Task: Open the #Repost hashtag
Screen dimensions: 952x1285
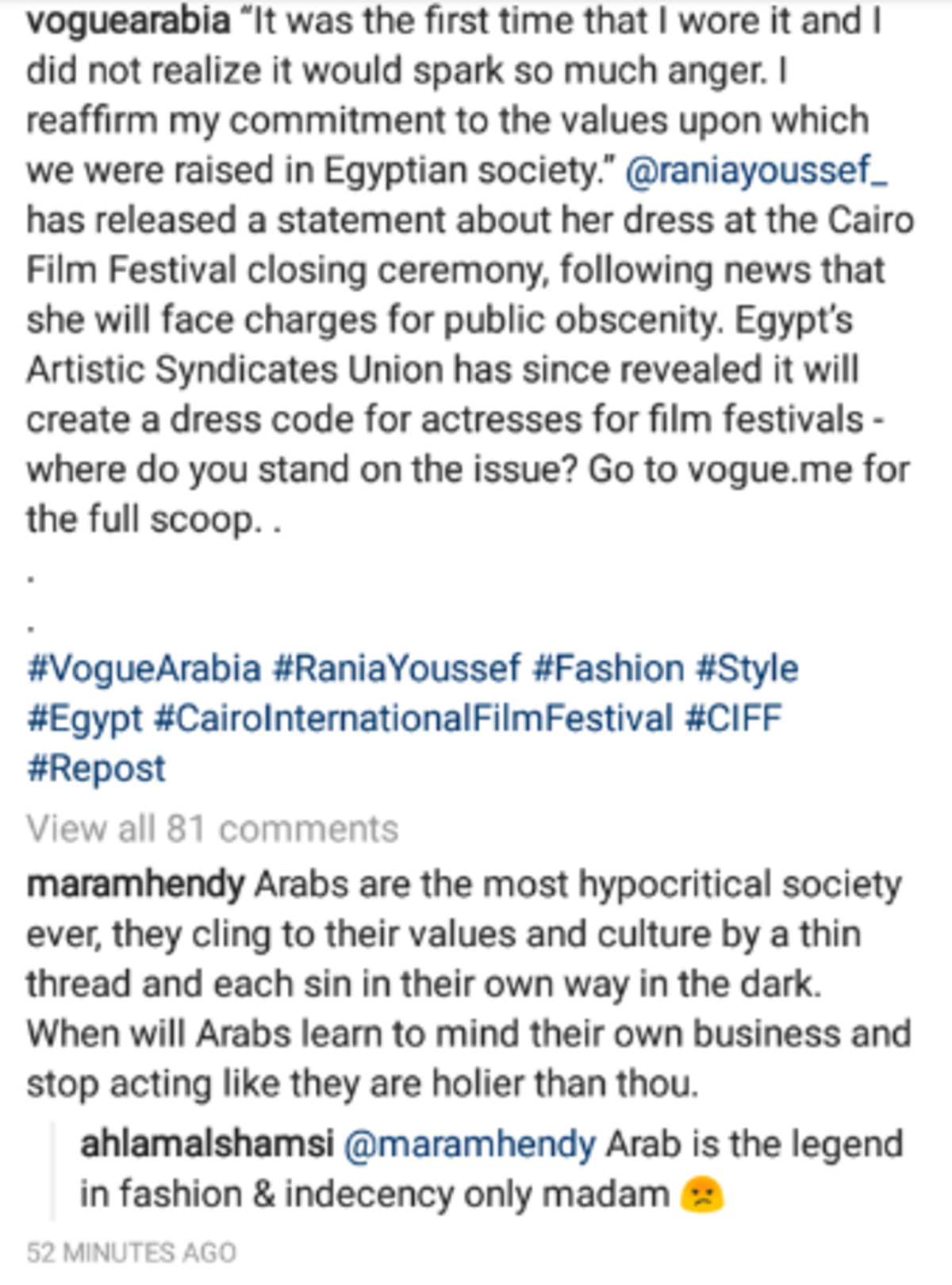Action: pos(96,769)
